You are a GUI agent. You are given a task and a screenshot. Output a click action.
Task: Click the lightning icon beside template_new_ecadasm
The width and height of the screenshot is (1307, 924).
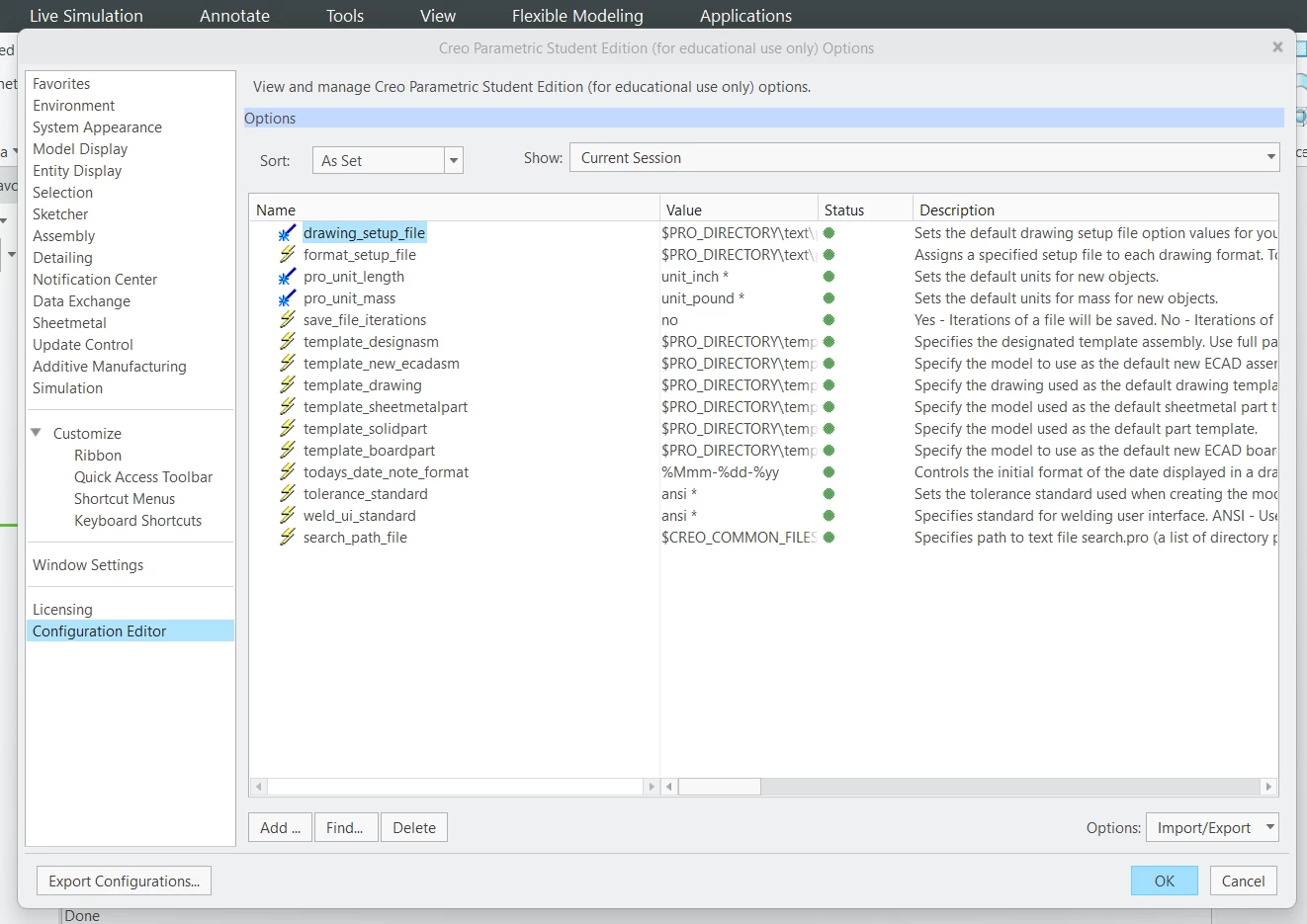(287, 364)
